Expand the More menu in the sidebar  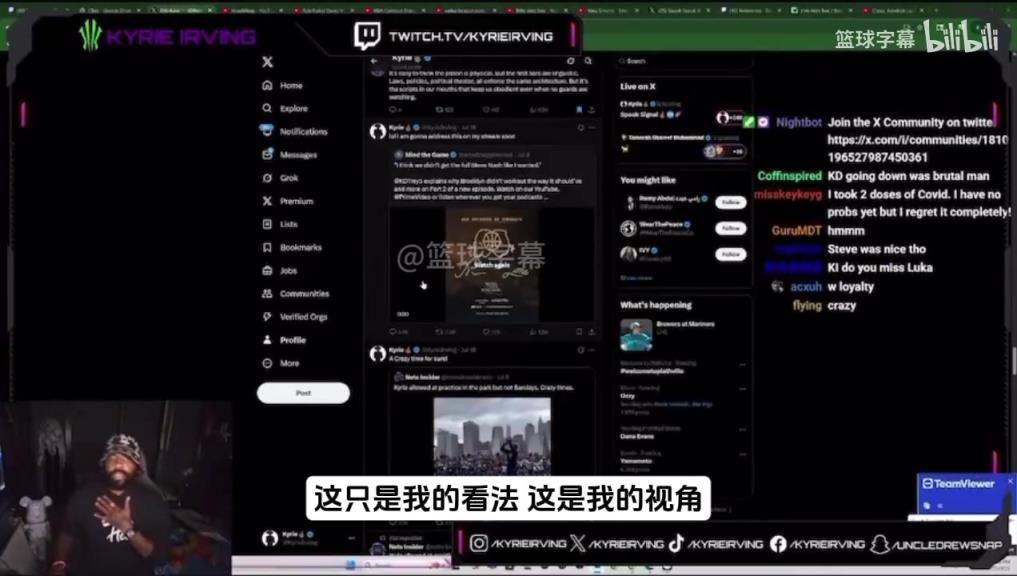click(x=267, y=363)
